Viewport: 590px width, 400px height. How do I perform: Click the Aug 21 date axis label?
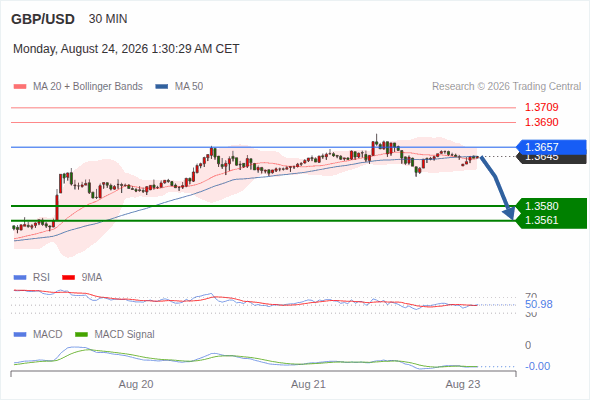point(308,384)
